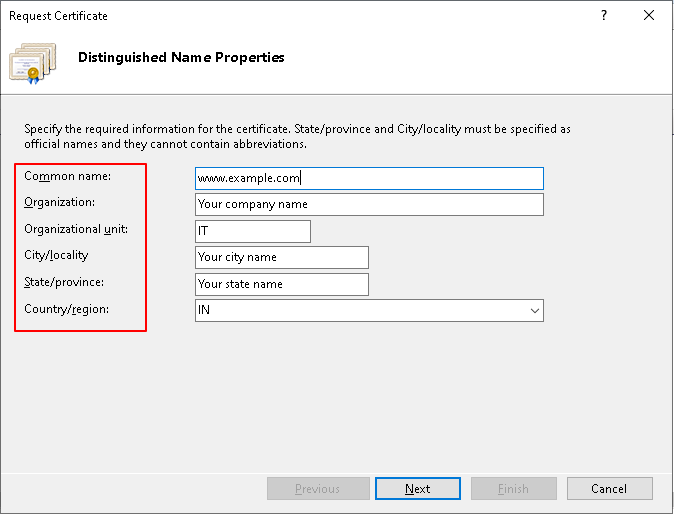The height and width of the screenshot is (515, 674).
Task: Click the "Organization:" label text
Action: (x=60, y=202)
